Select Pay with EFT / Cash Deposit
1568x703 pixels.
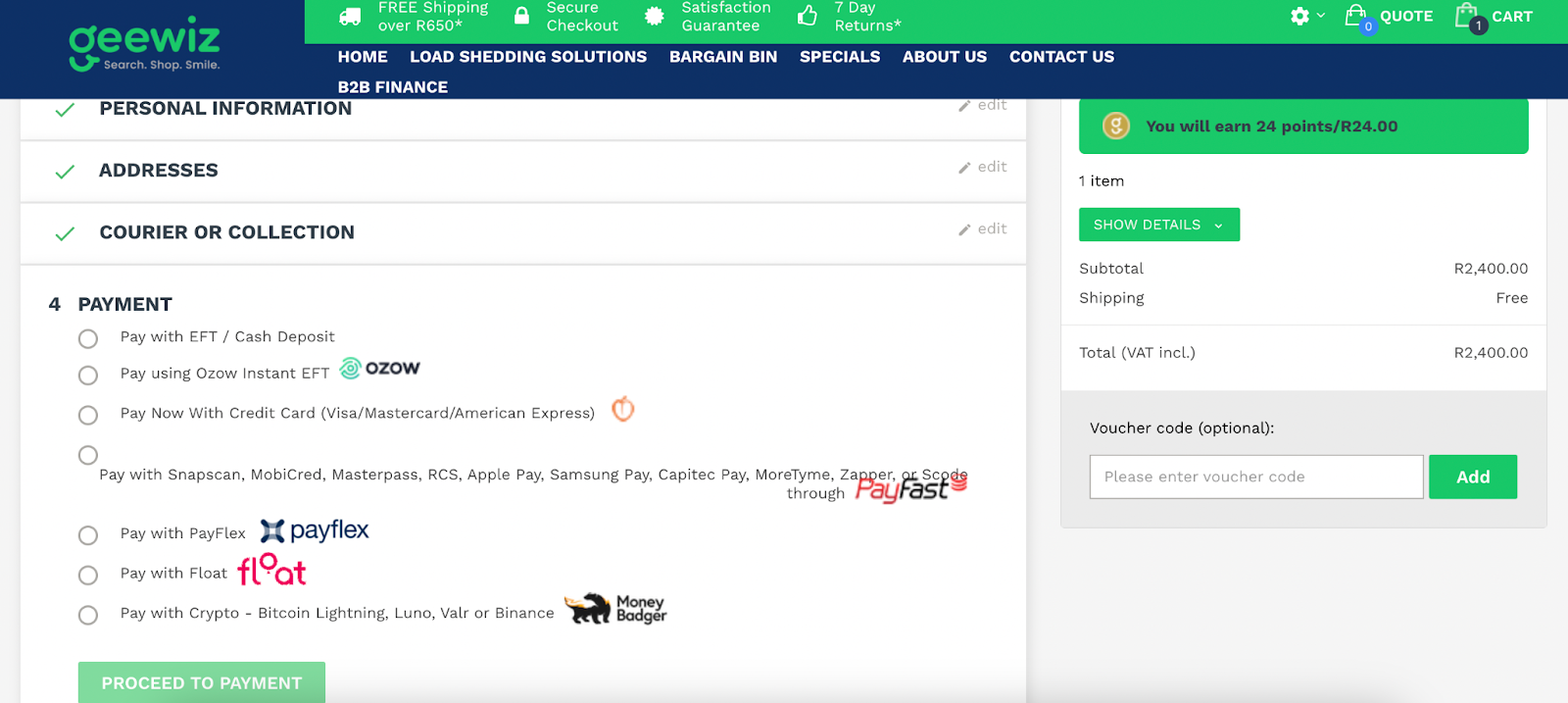pyautogui.click(x=88, y=338)
